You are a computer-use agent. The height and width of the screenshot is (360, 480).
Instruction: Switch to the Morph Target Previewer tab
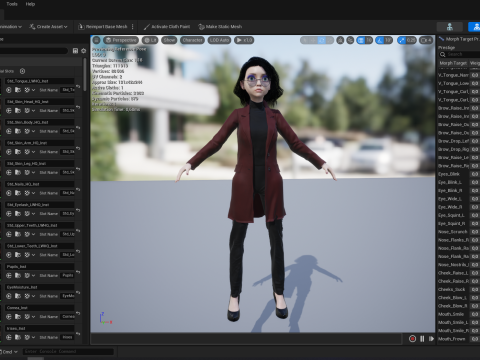point(459,39)
